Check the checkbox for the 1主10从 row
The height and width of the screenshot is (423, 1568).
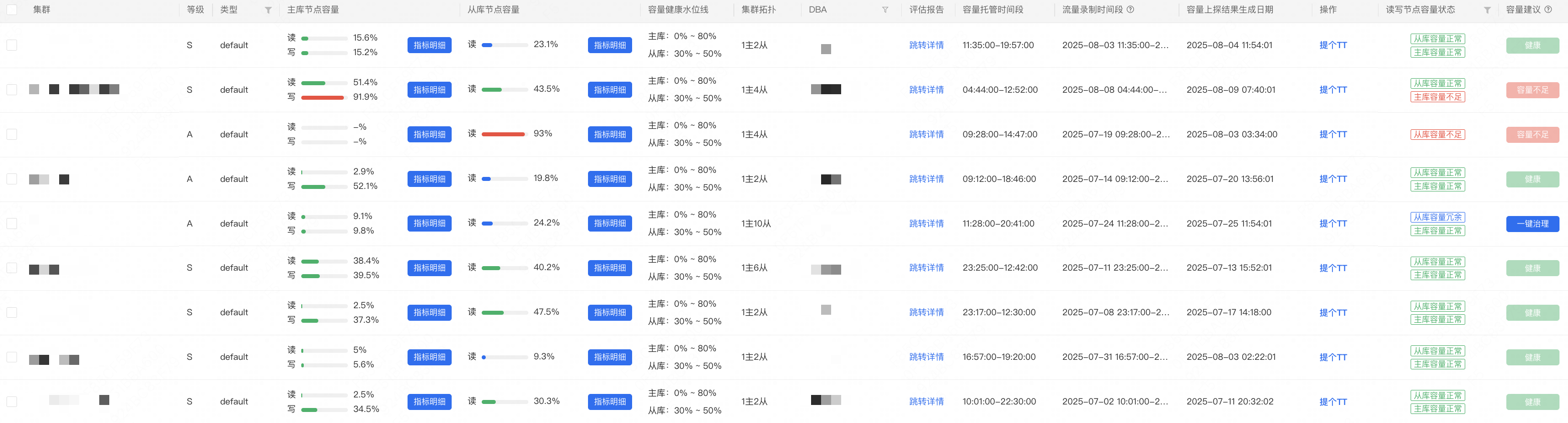click(12, 224)
